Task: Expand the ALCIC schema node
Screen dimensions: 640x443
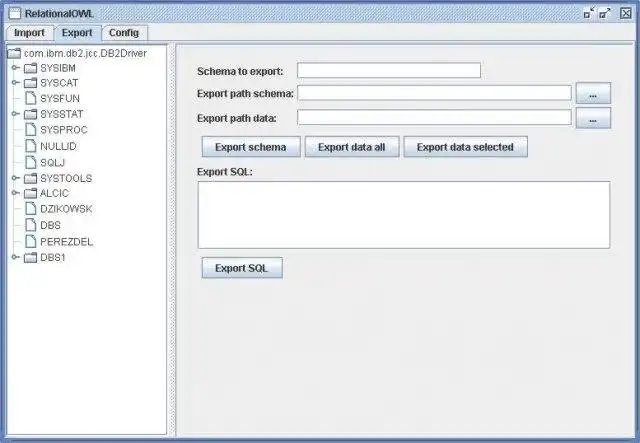Action: click(x=15, y=193)
